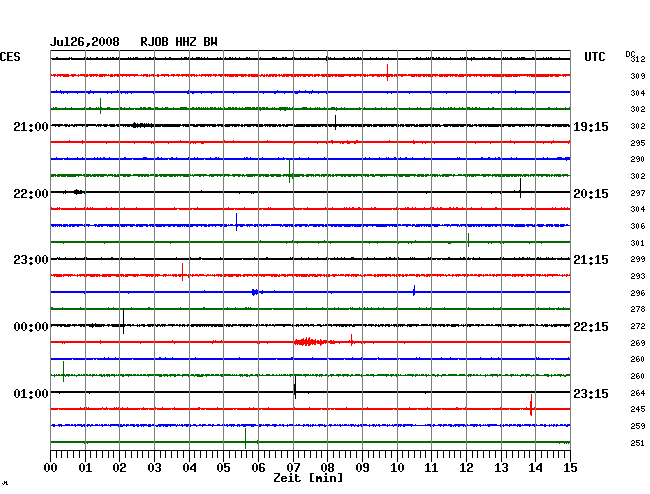Click minute tick label 15
Image resolution: width=650 pixels, height=494 pixels.
tap(570, 468)
